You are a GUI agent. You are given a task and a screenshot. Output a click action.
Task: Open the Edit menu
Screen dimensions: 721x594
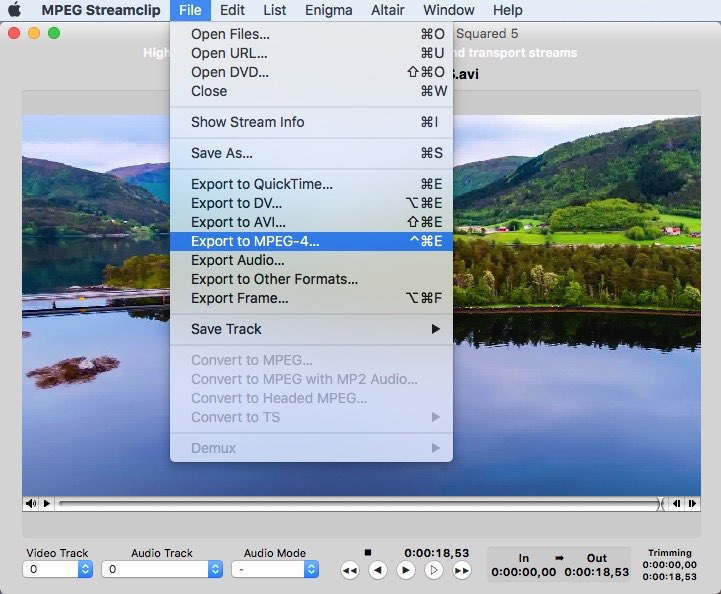click(x=232, y=10)
